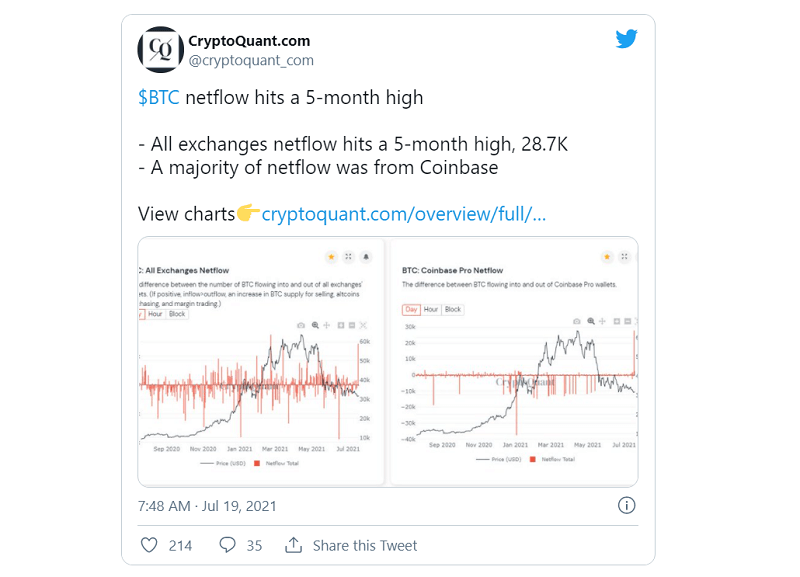Open the 7:48 AM Jul 19 timestamp

[x=207, y=506]
